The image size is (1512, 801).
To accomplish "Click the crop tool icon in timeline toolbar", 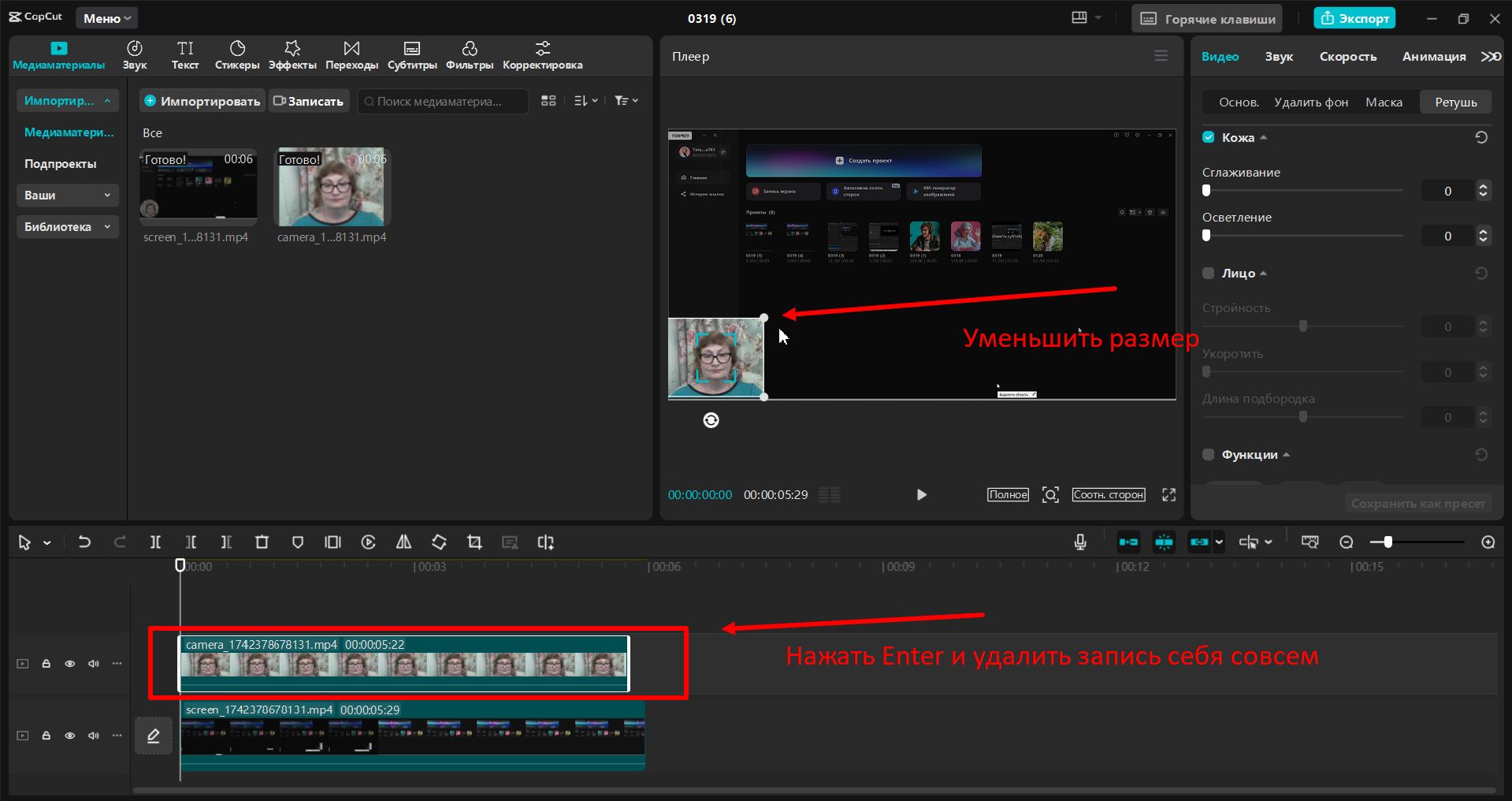I will tap(474, 542).
